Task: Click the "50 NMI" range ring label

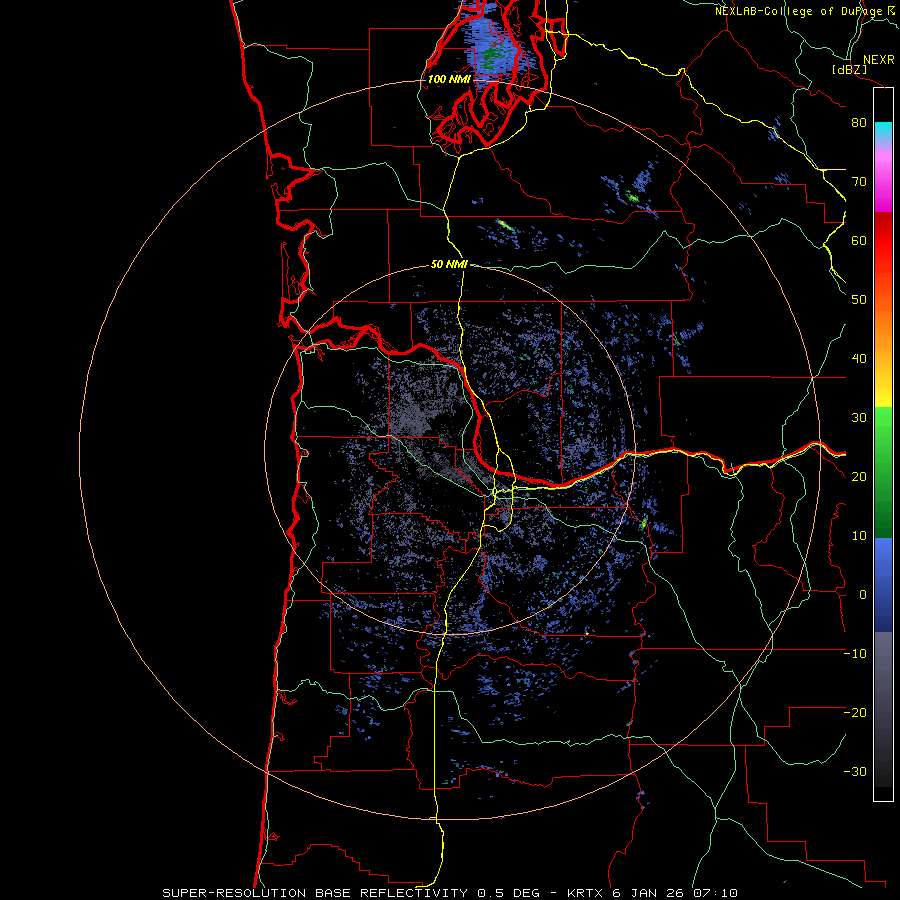Action: coord(449,265)
